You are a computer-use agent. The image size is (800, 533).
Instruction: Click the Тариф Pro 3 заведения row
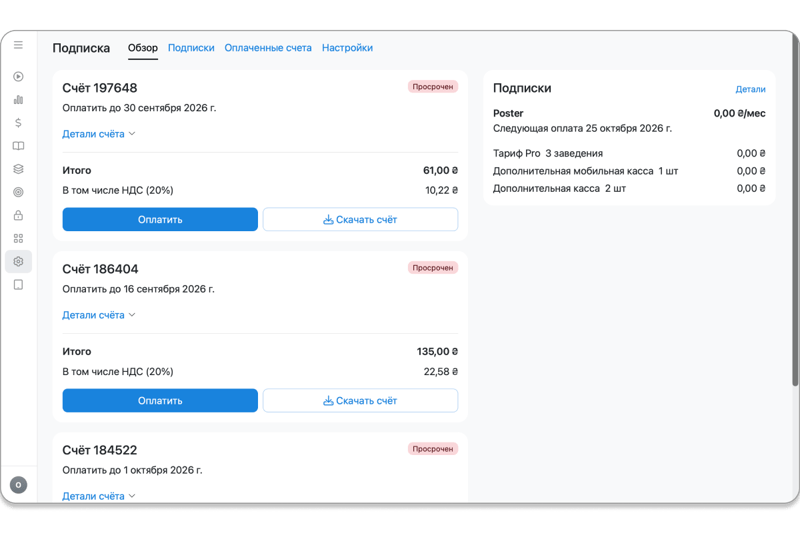[x=629, y=154]
